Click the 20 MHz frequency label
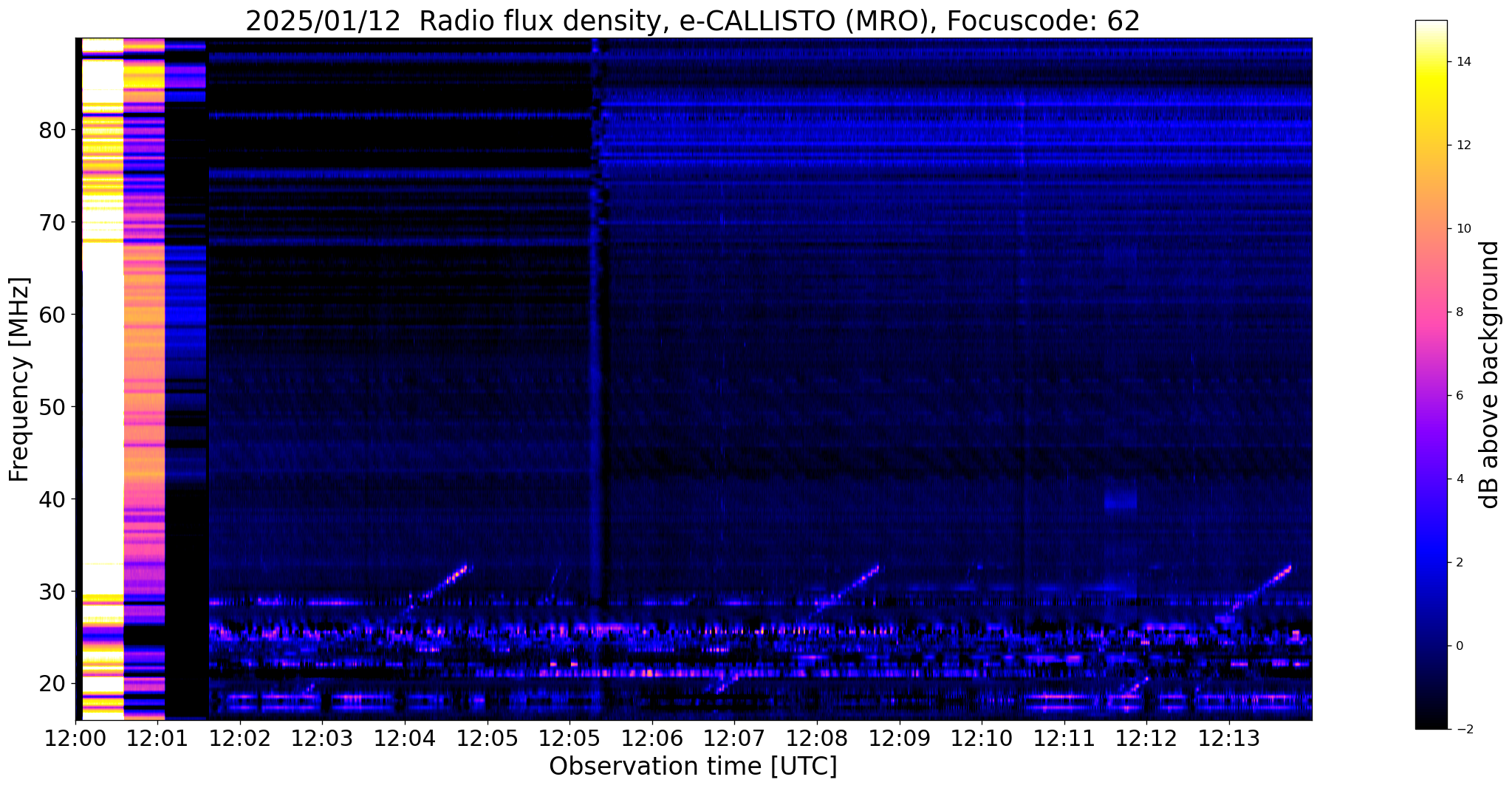 coord(52,684)
